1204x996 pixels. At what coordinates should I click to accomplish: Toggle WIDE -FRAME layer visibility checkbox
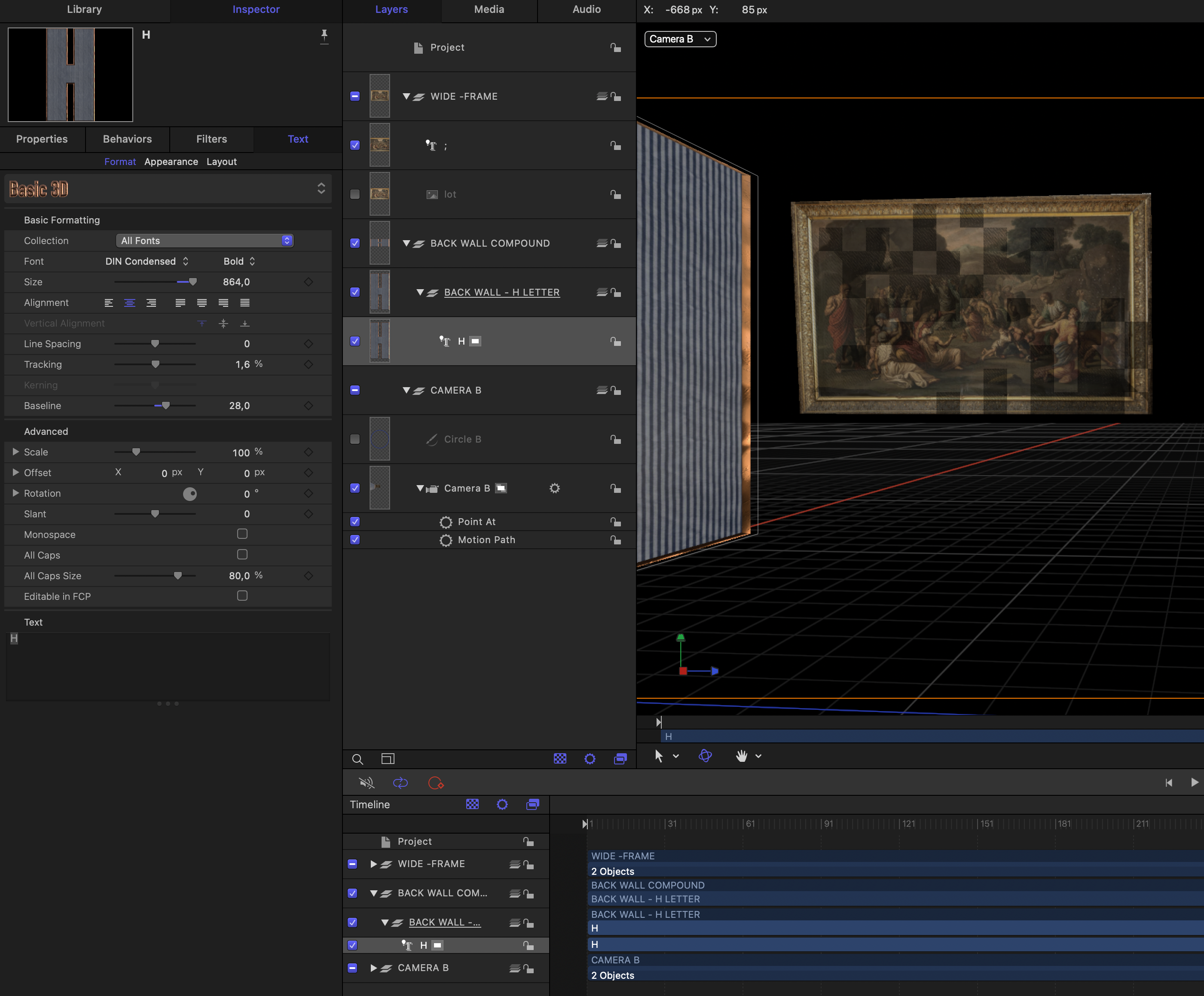[x=355, y=96]
